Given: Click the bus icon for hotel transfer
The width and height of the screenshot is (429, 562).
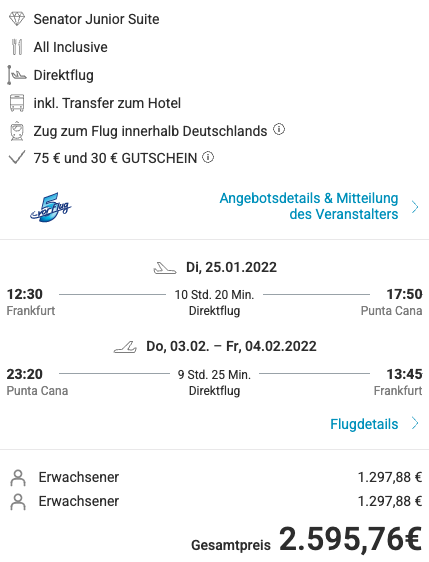Looking at the screenshot, I should point(17,103).
